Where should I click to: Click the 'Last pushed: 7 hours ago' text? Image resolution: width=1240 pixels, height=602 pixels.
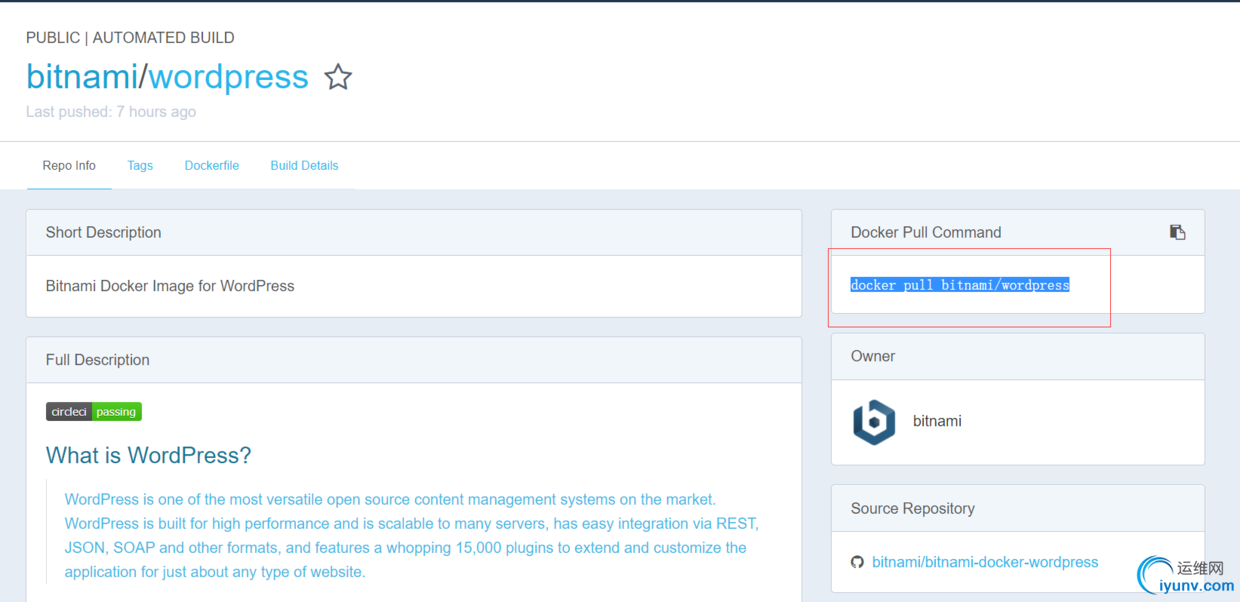(111, 112)
